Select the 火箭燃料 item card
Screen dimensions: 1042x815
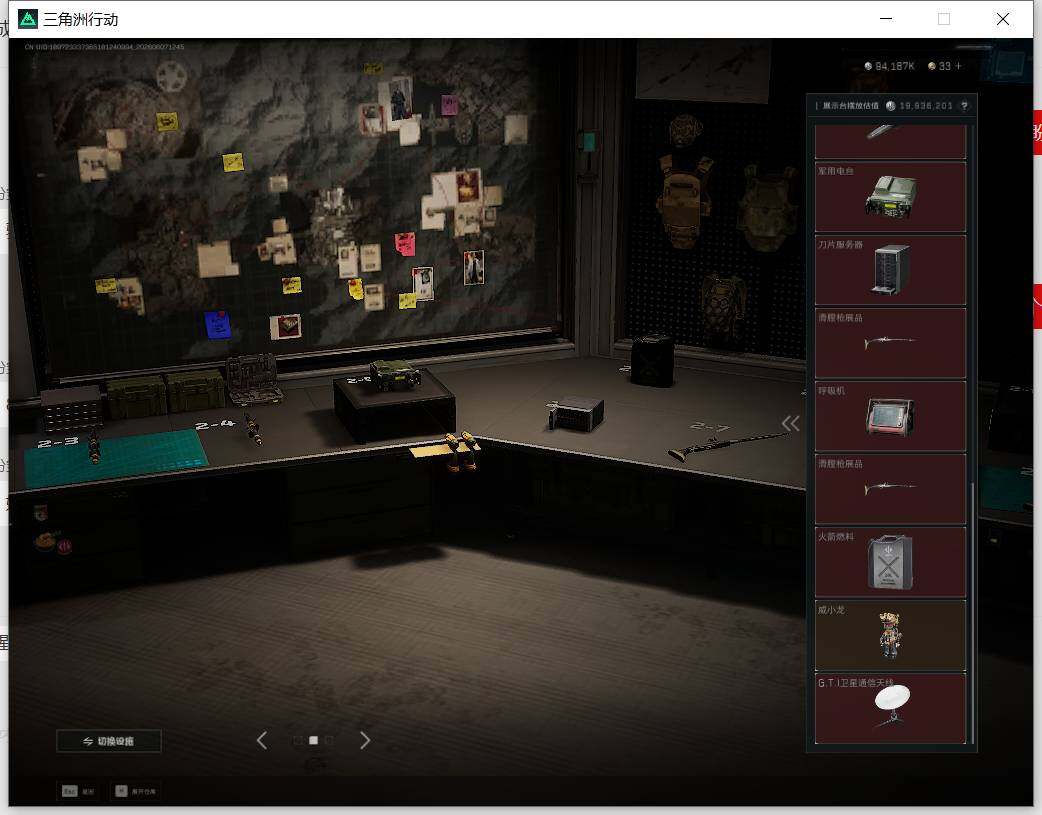click(x=890, y=562)
